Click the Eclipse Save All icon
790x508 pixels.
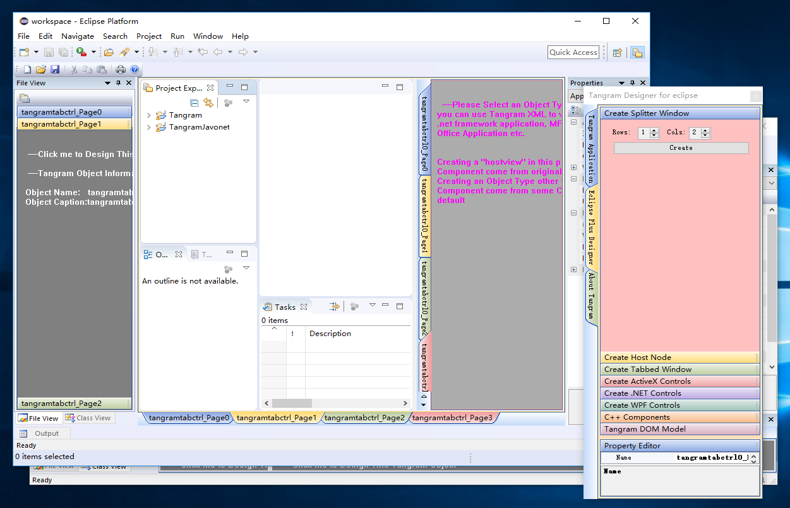[63, 52]
